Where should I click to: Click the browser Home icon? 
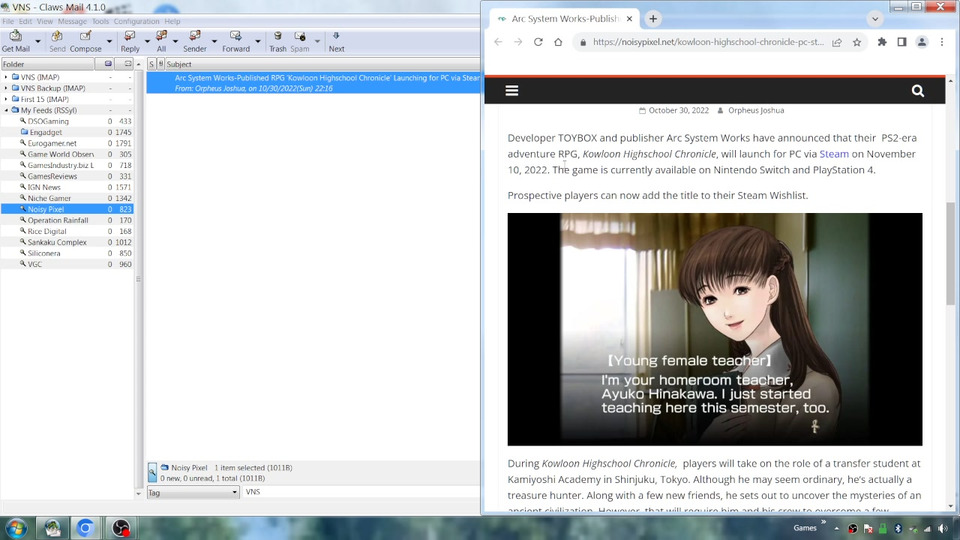[558, 42]
